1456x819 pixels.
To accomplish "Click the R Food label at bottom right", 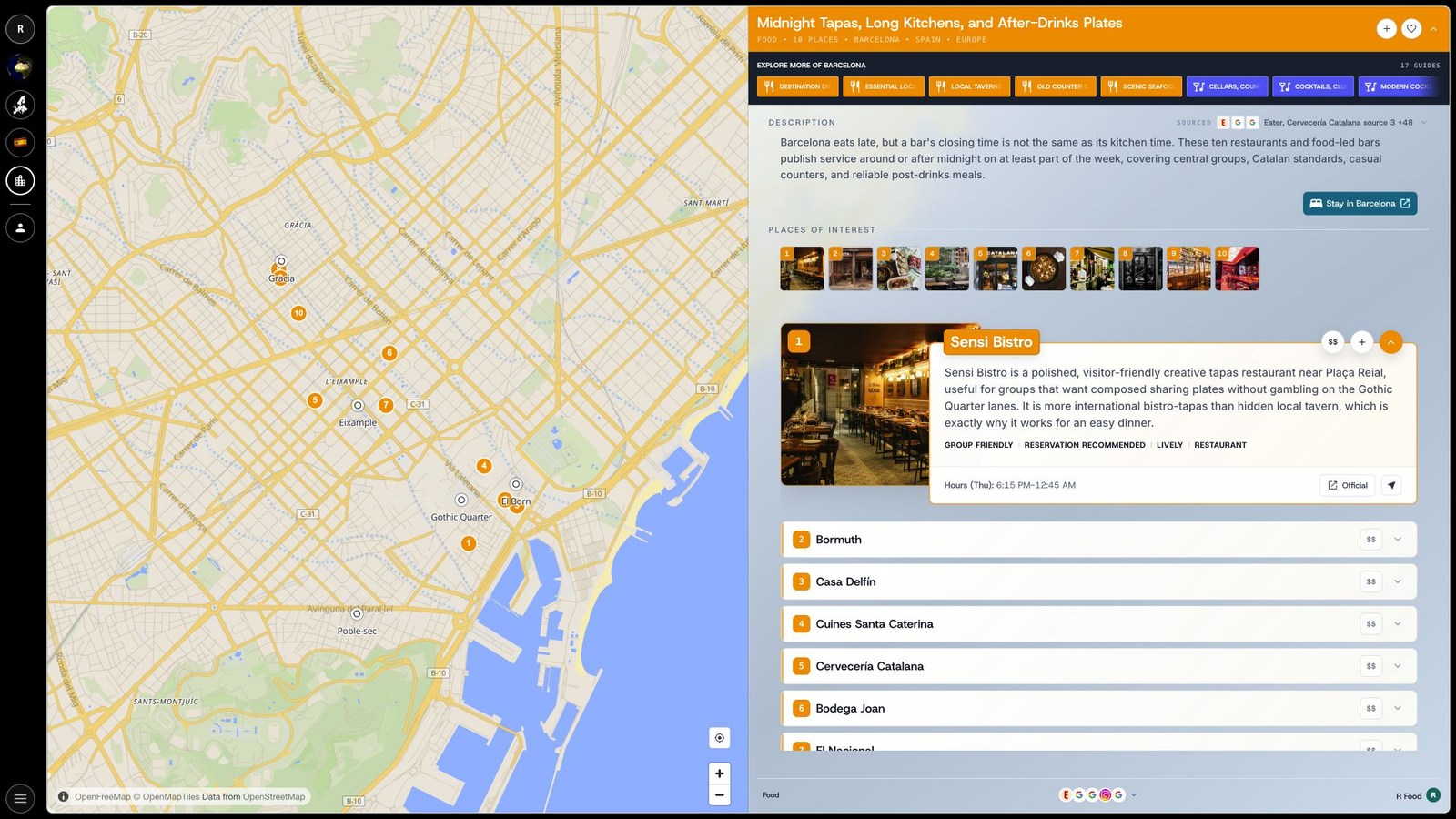I will click(1409, 796).
